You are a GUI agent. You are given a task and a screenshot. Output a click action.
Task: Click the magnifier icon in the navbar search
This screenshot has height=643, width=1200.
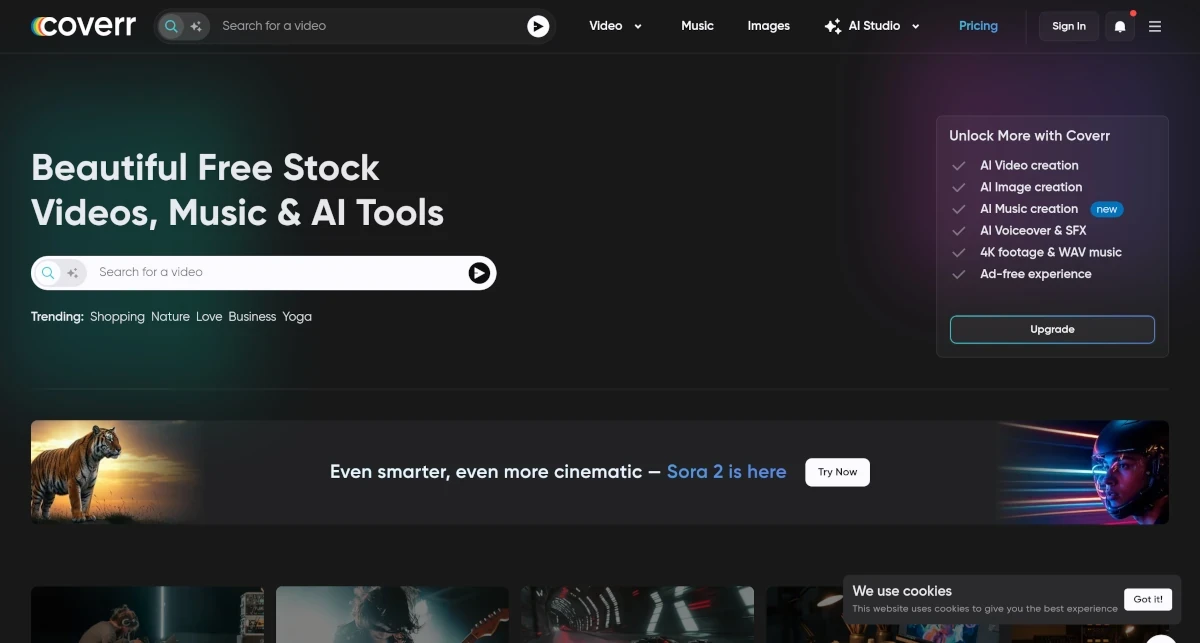[x=172, y=26]
